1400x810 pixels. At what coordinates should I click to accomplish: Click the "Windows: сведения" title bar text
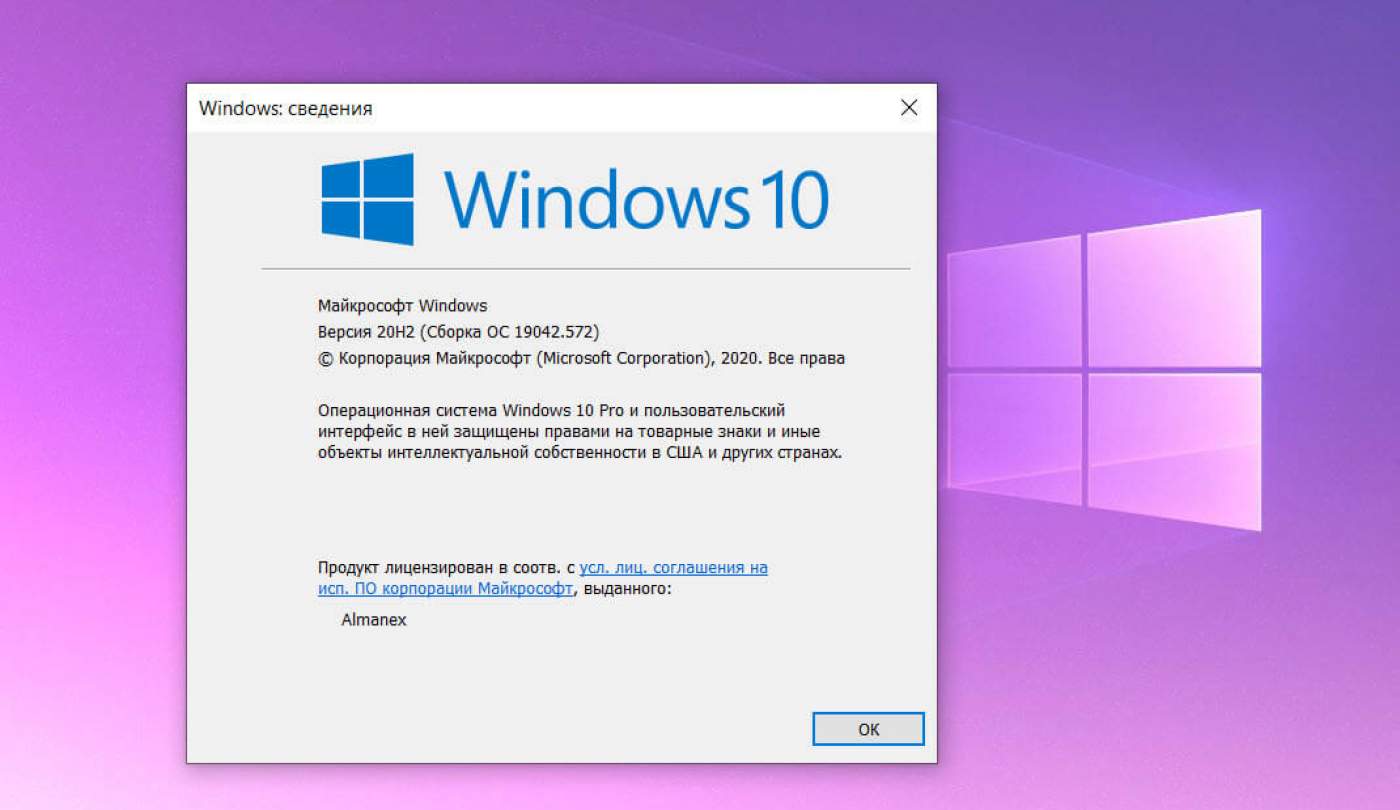click(x=286, y=108)
